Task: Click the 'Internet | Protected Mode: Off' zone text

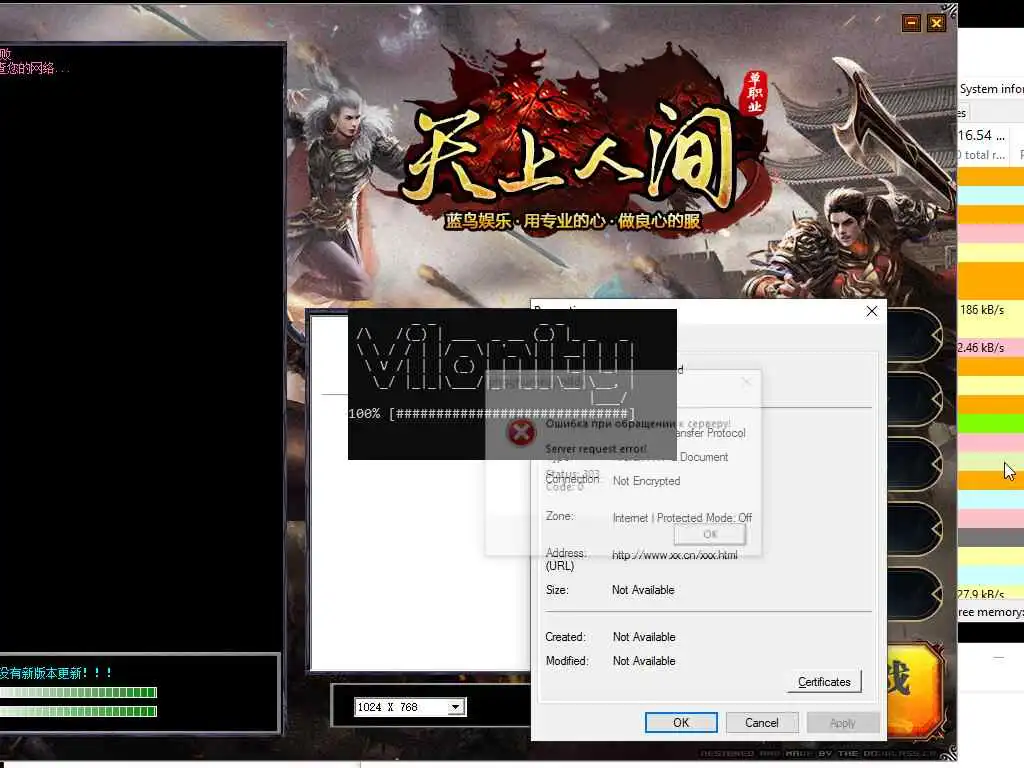Action: coord(682,518)
